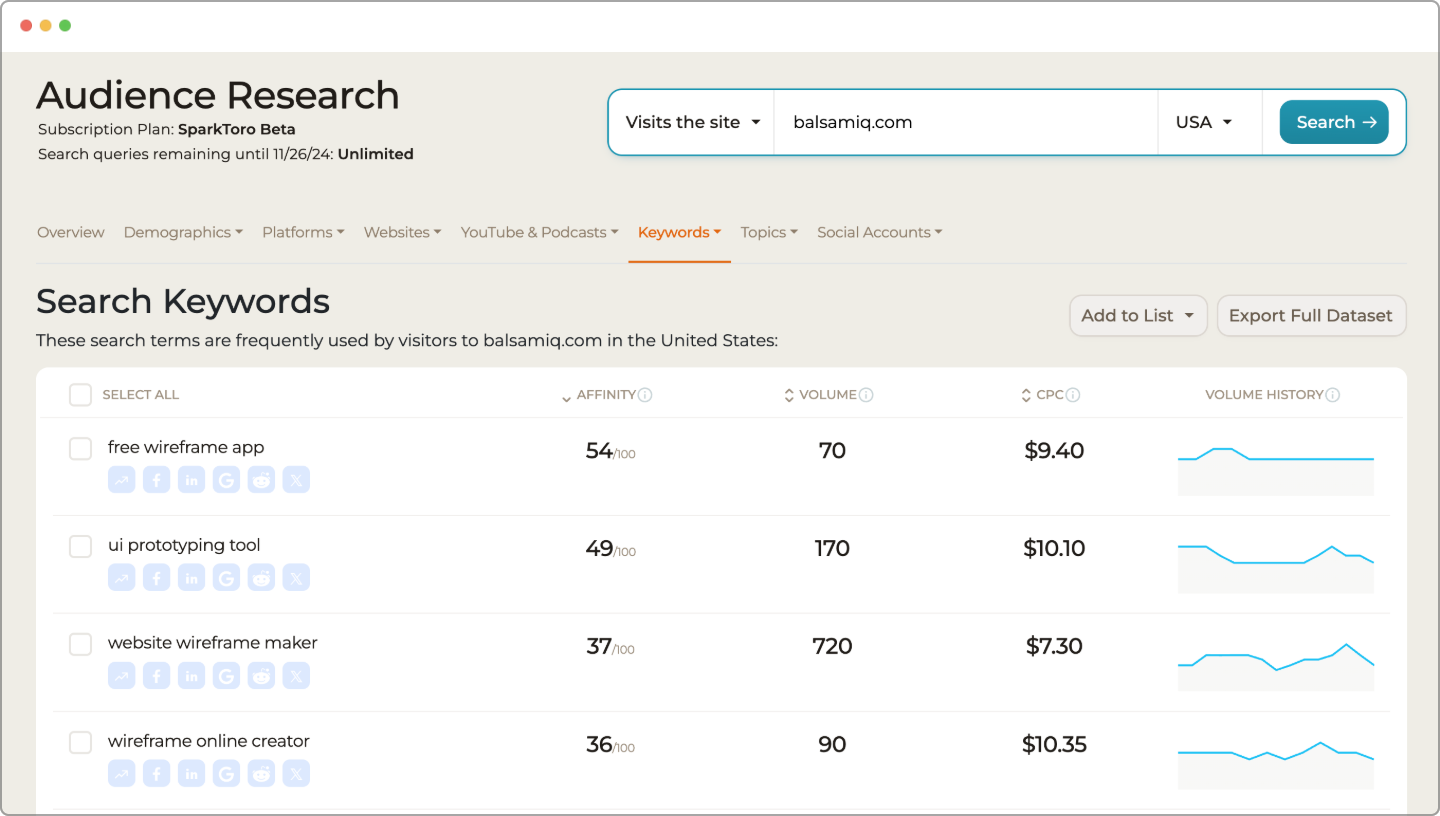Viewport: 1440px width, 816px height.
Task: Open Facebook icon for ui prototyping tool
Action: coord(156,578)
